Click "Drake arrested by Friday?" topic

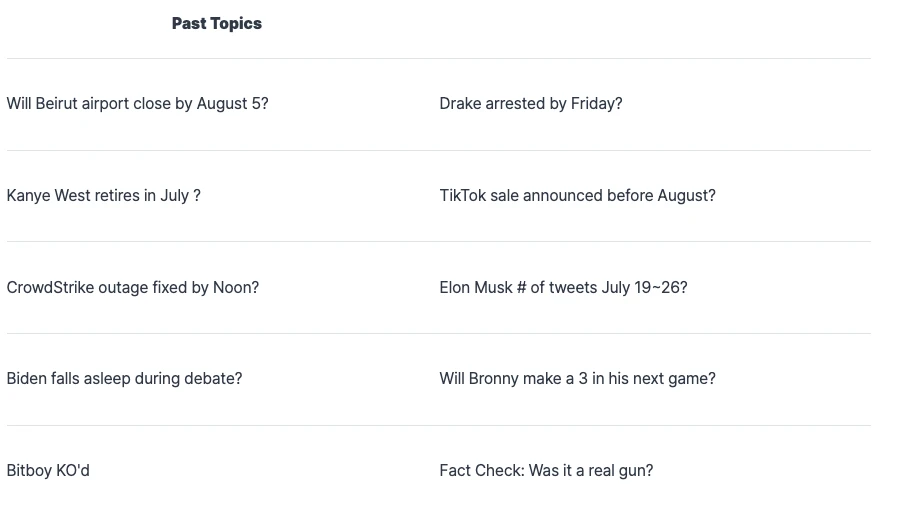[x=530, y=104]
